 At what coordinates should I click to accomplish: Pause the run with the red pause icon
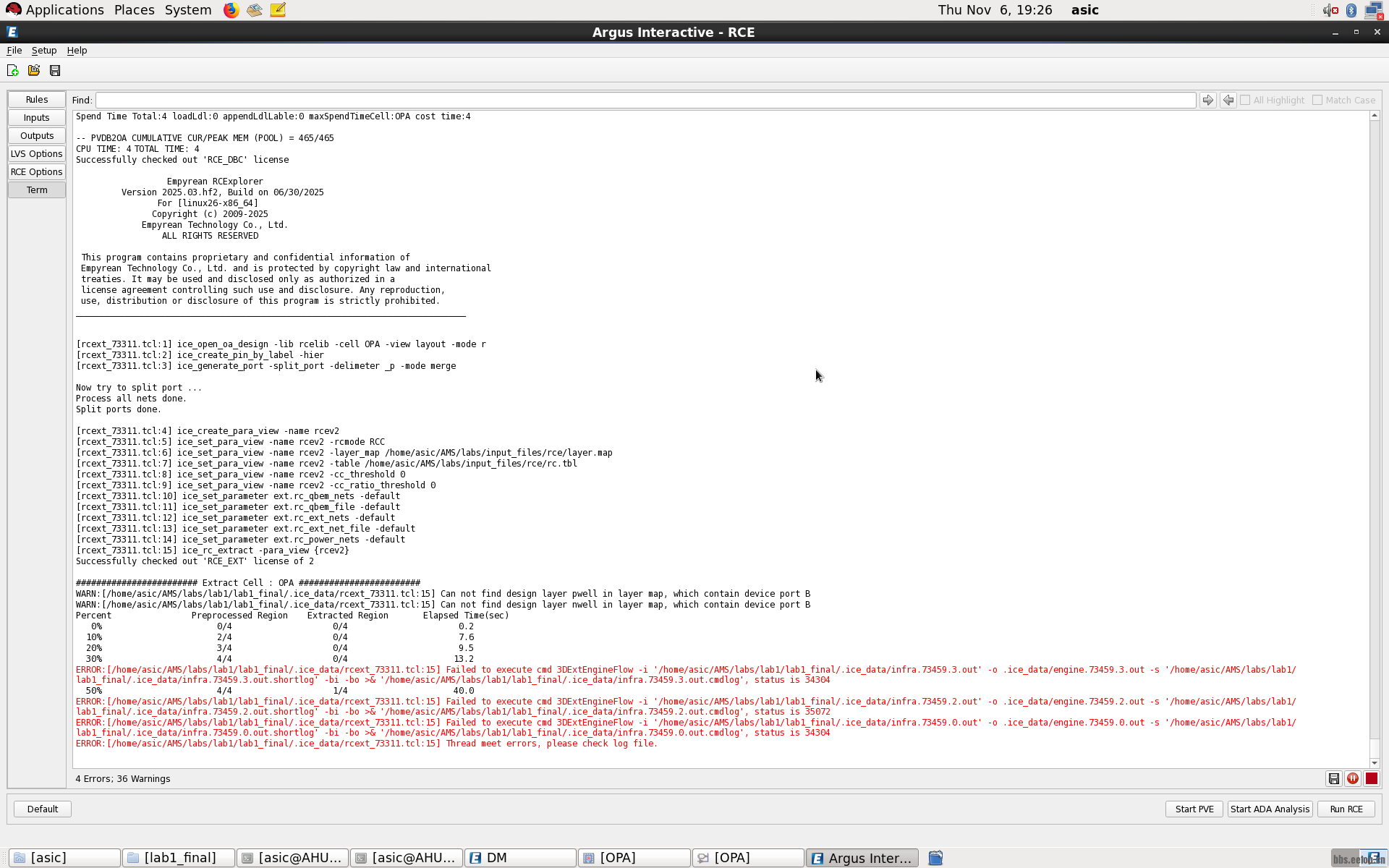[1352, 778]
